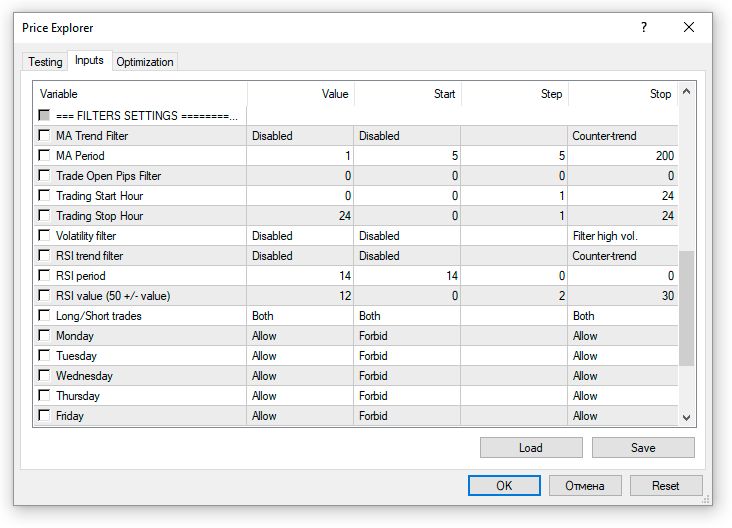This screenshot has height=528, width=732.
Task: Save the input settings
Action: click(643, 448)
